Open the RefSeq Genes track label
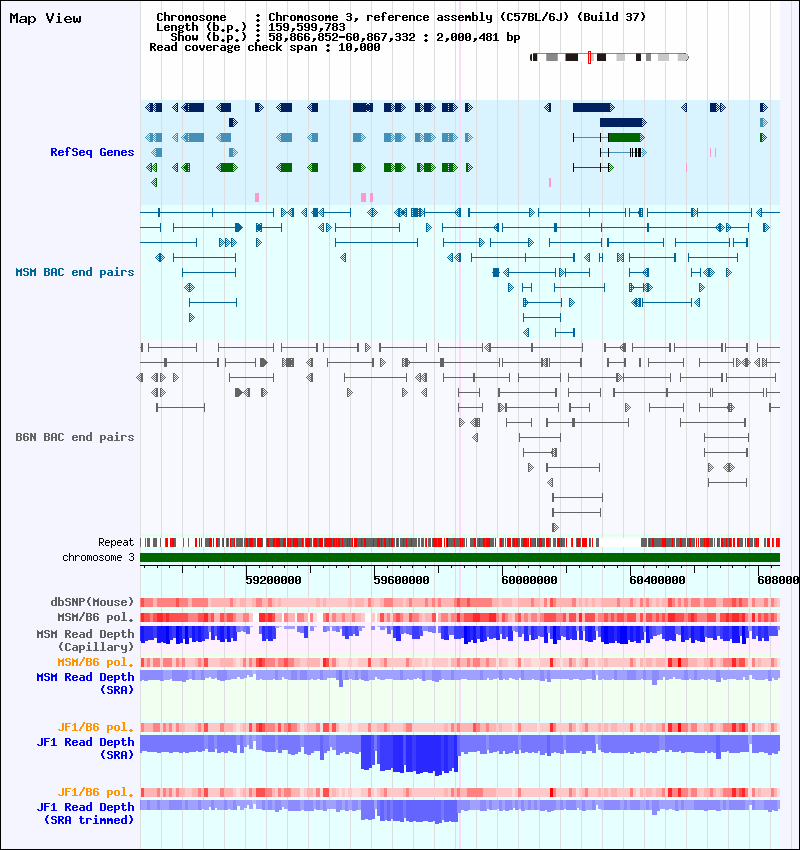This screenshot has height=850, width=800. tap(92, 152)
